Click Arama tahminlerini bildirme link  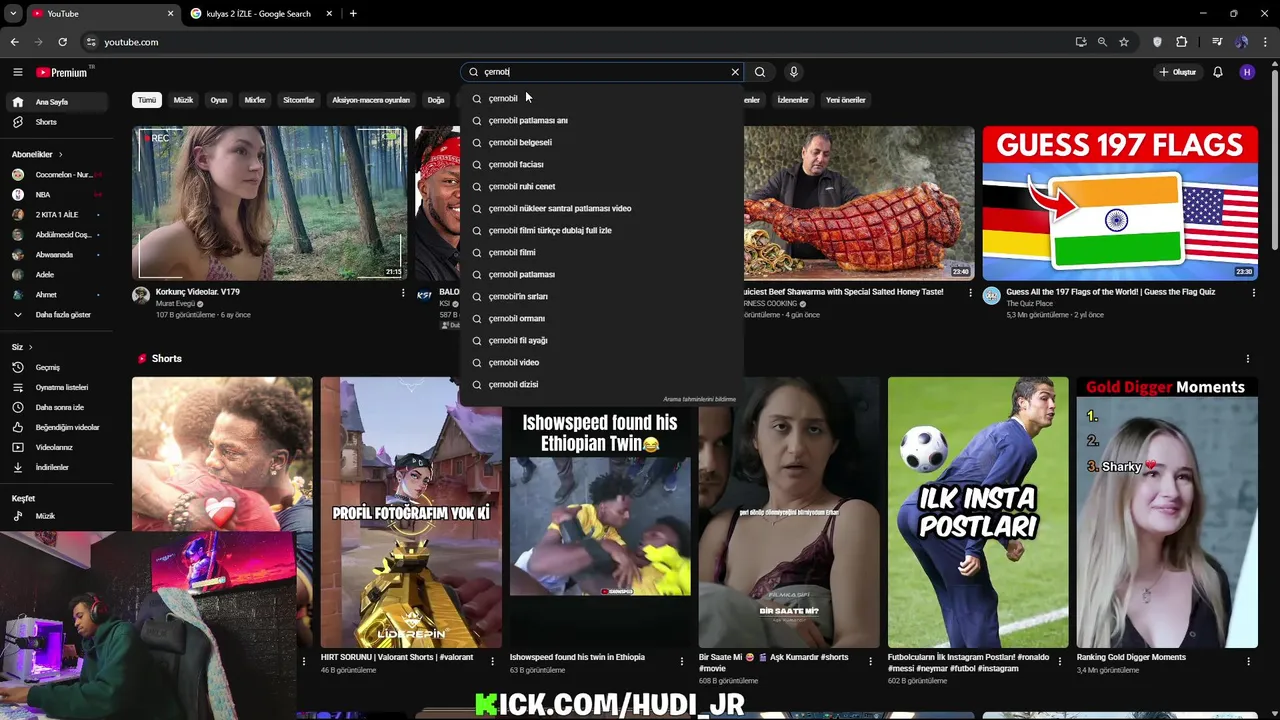699,399
